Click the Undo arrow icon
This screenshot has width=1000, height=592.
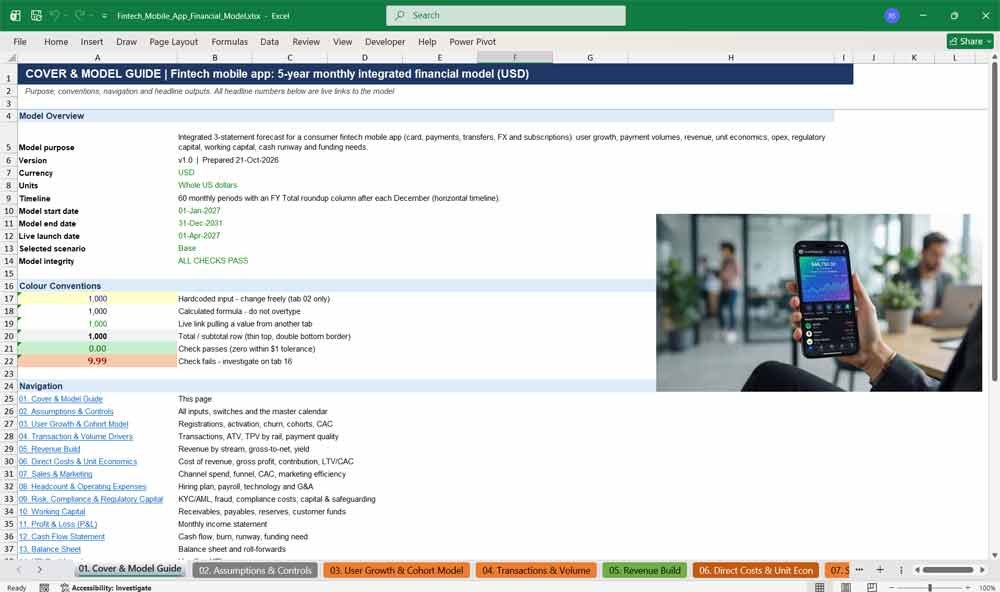(x=56, y=15)
